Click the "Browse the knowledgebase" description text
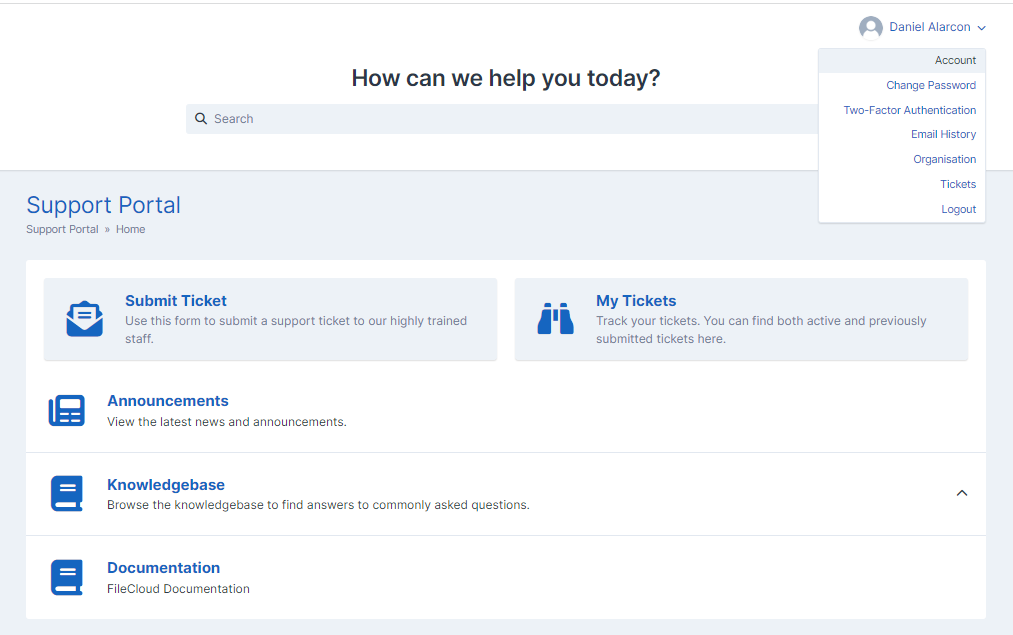The image size is (1013, 635). click(x=319, y=505)
